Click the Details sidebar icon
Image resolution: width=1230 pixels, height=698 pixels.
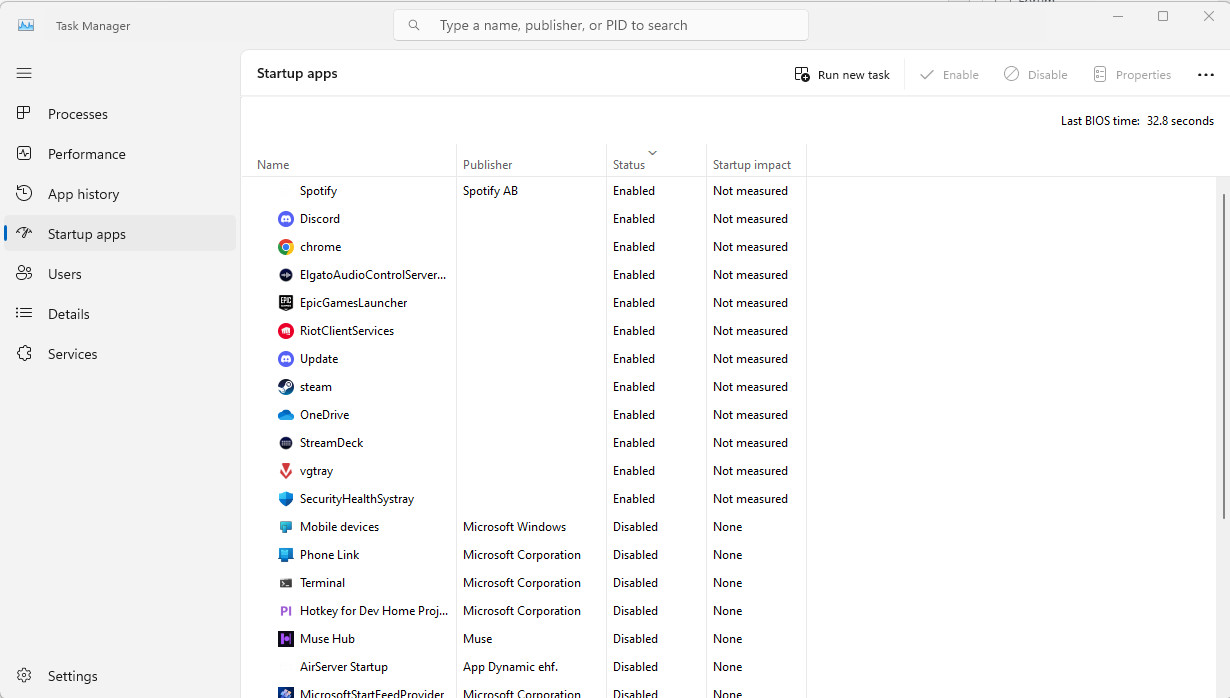click(x=25, y=314)
